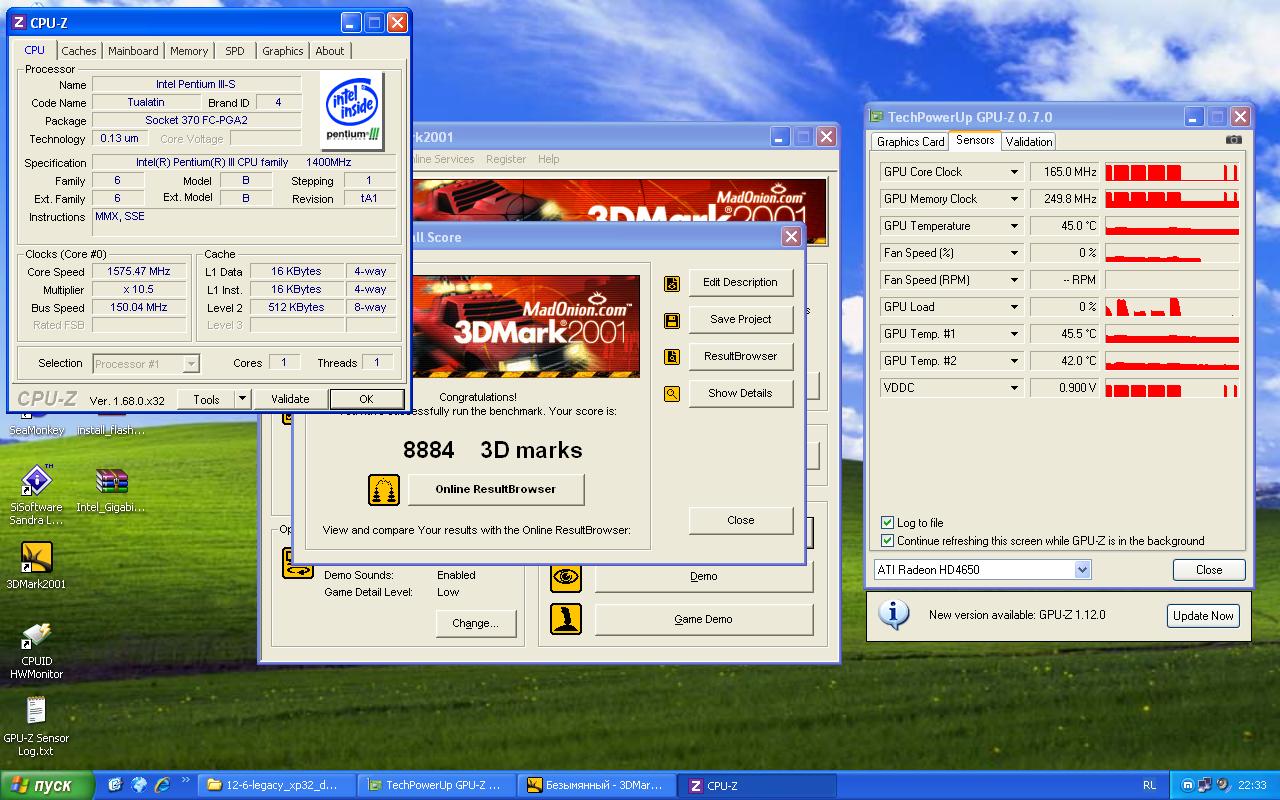The width and height of the screenshot is (1280, 800).
Task: Click Show Details in the score dialog
Action: coord(740,393)
